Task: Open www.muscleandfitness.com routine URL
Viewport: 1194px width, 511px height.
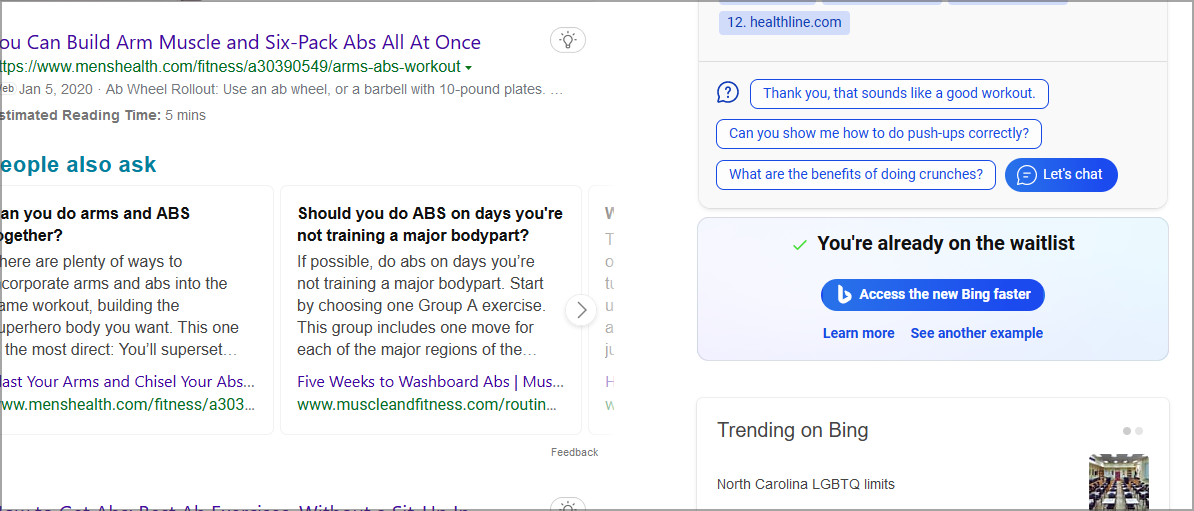Action: click(x=426, y=404)
